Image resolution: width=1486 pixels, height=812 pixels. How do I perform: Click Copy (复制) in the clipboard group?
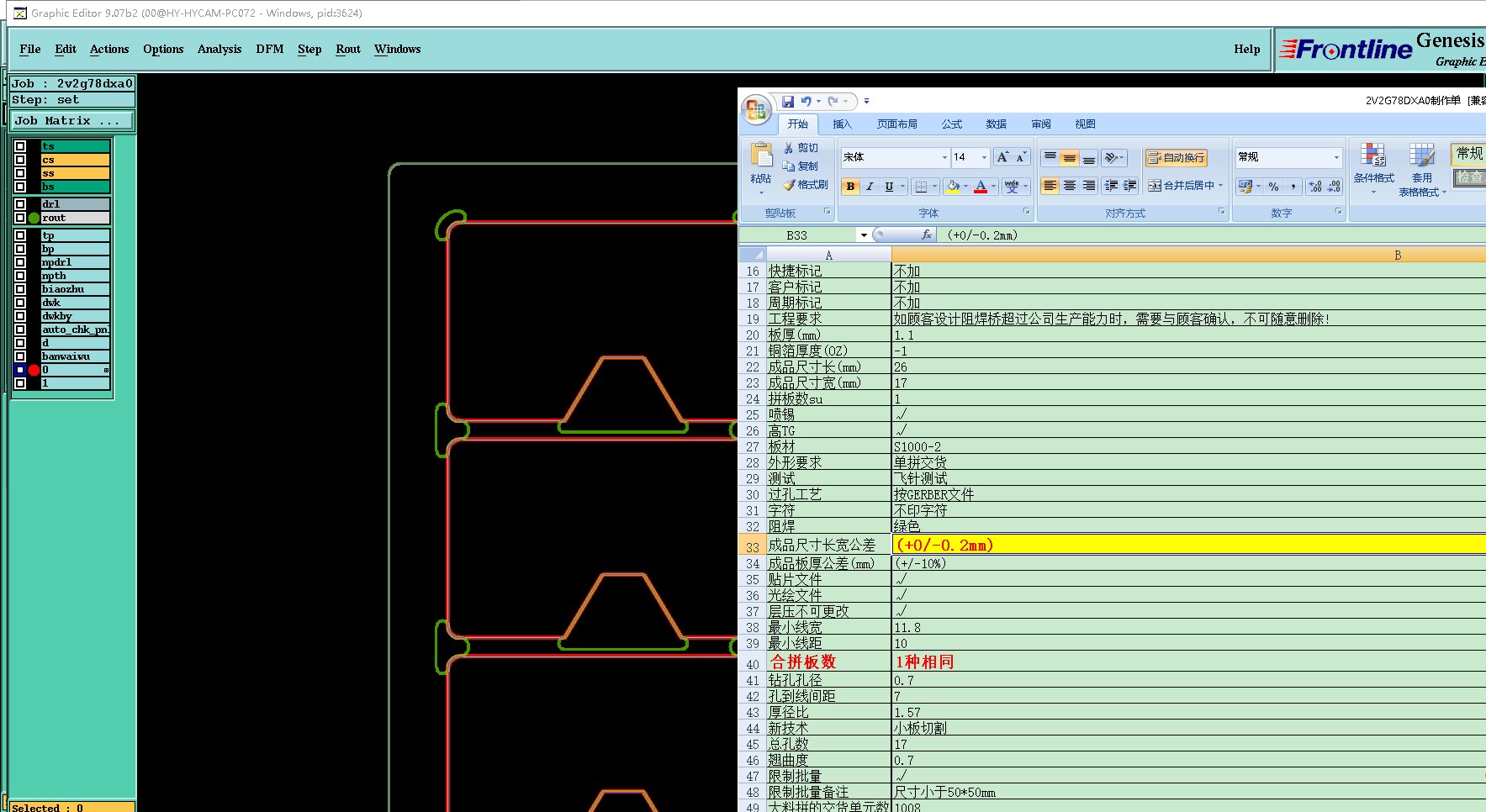801,166
